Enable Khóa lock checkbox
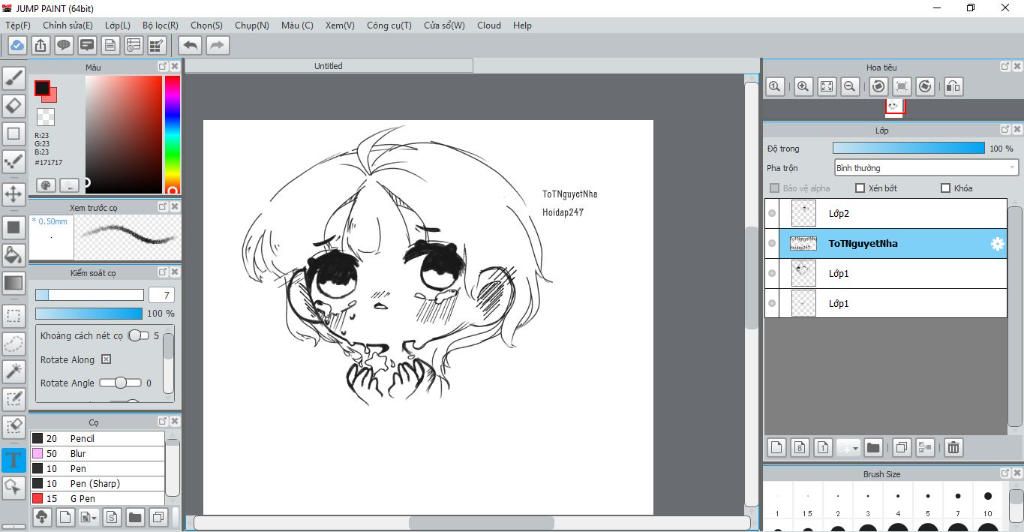This screenshot has height=532, width=1024. coord(945,188)
